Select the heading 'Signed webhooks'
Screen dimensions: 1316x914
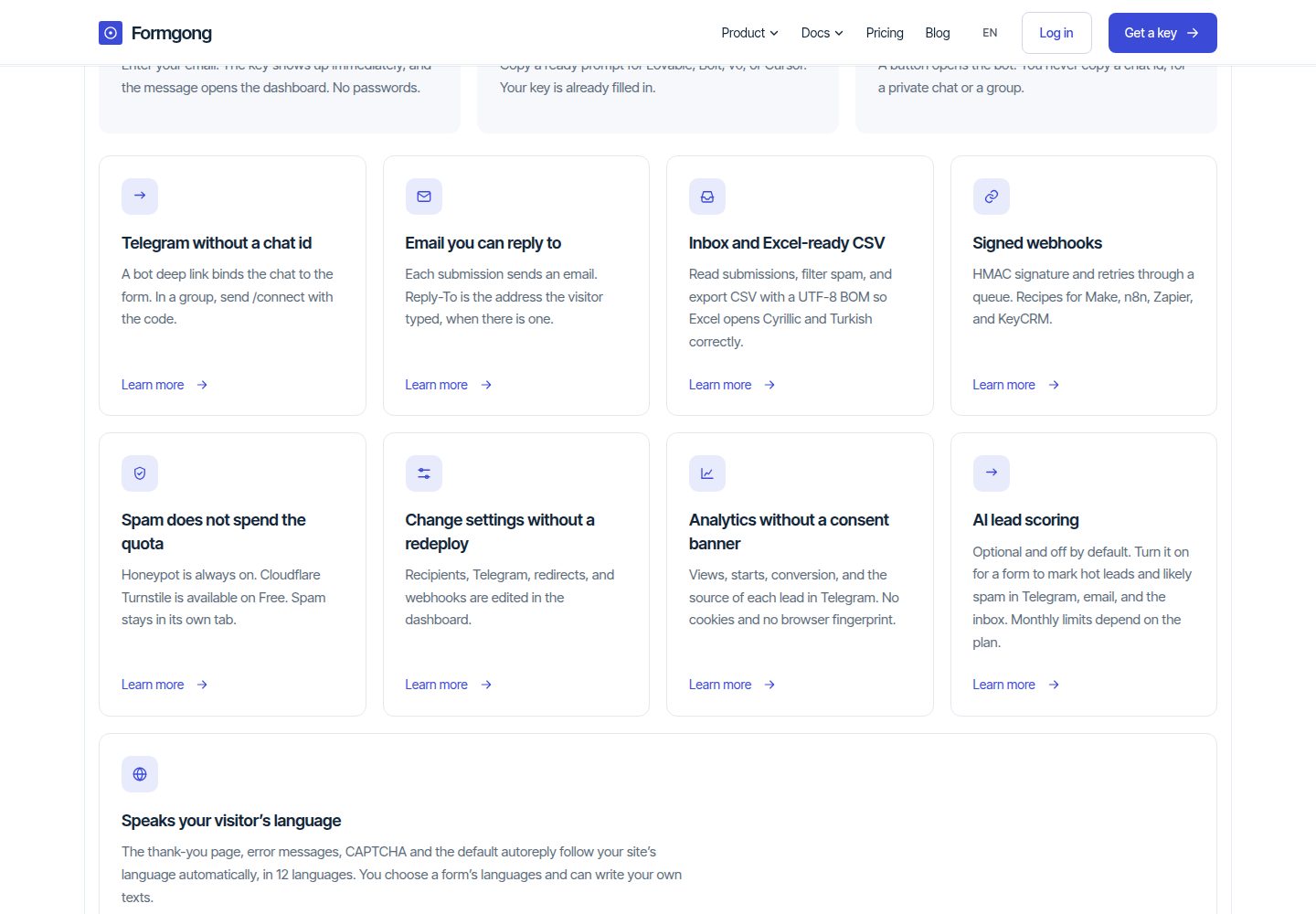point(1037,243)
